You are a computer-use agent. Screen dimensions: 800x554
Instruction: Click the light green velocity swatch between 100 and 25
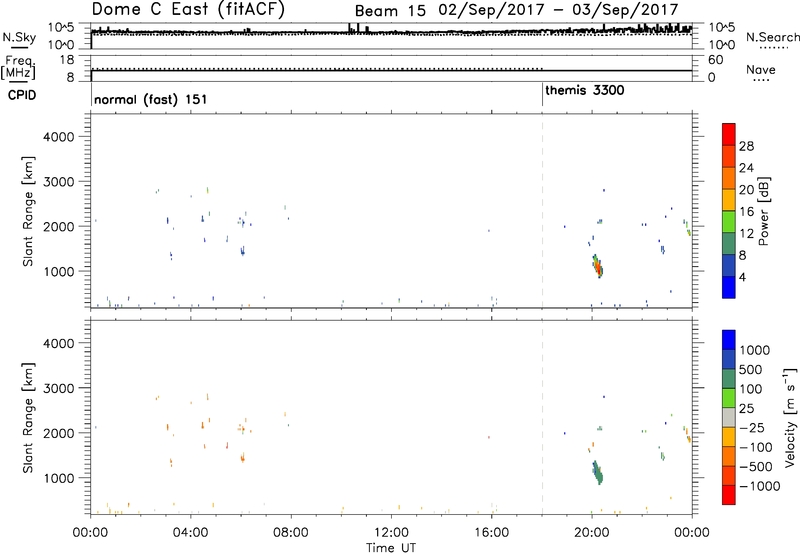coord(729,397)
